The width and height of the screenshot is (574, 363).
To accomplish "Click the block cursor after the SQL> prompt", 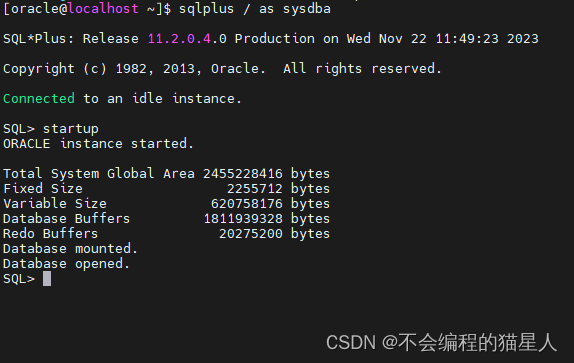I will click(47, 279).
